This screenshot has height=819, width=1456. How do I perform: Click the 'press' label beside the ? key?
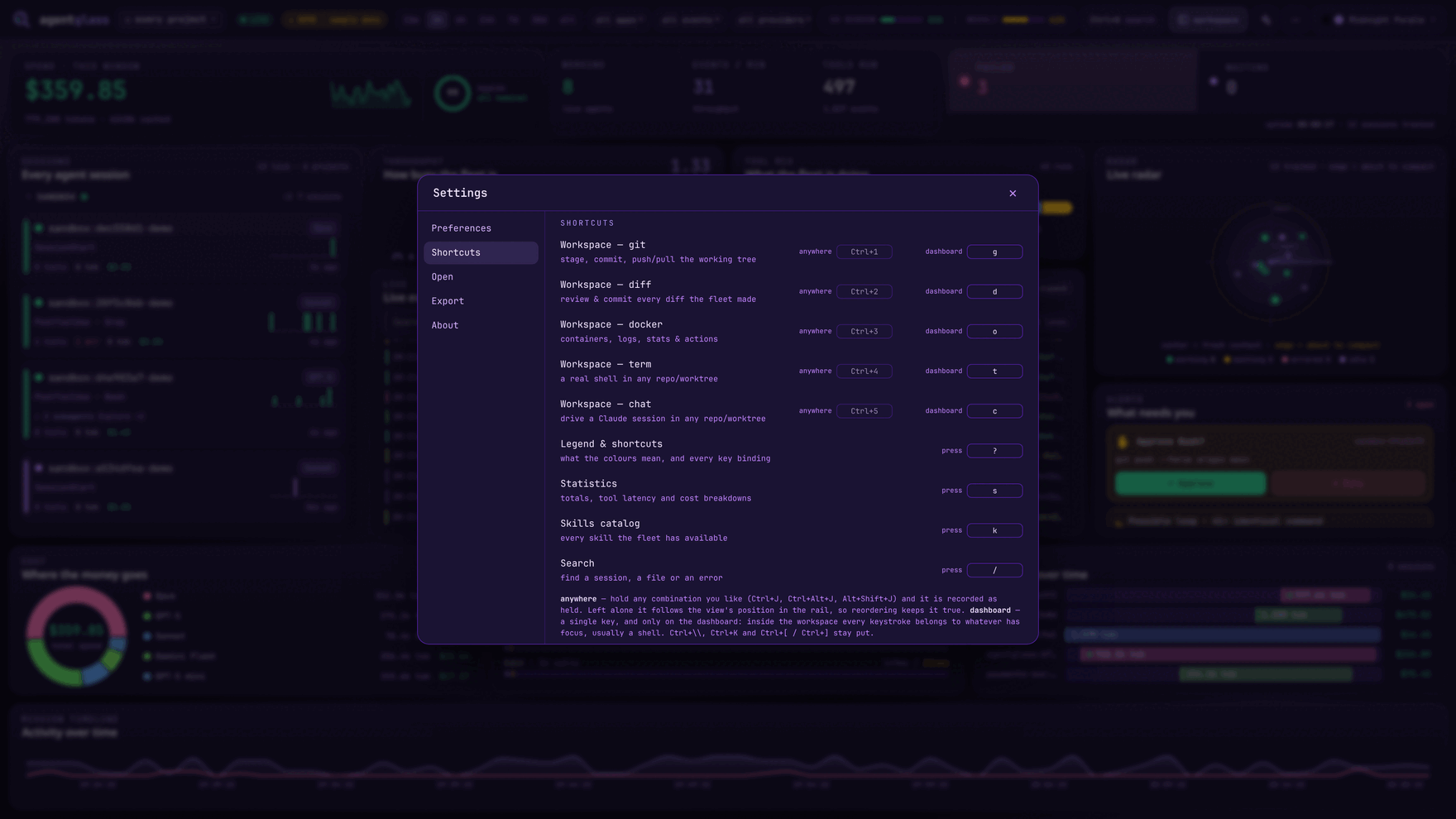point(951,451)
